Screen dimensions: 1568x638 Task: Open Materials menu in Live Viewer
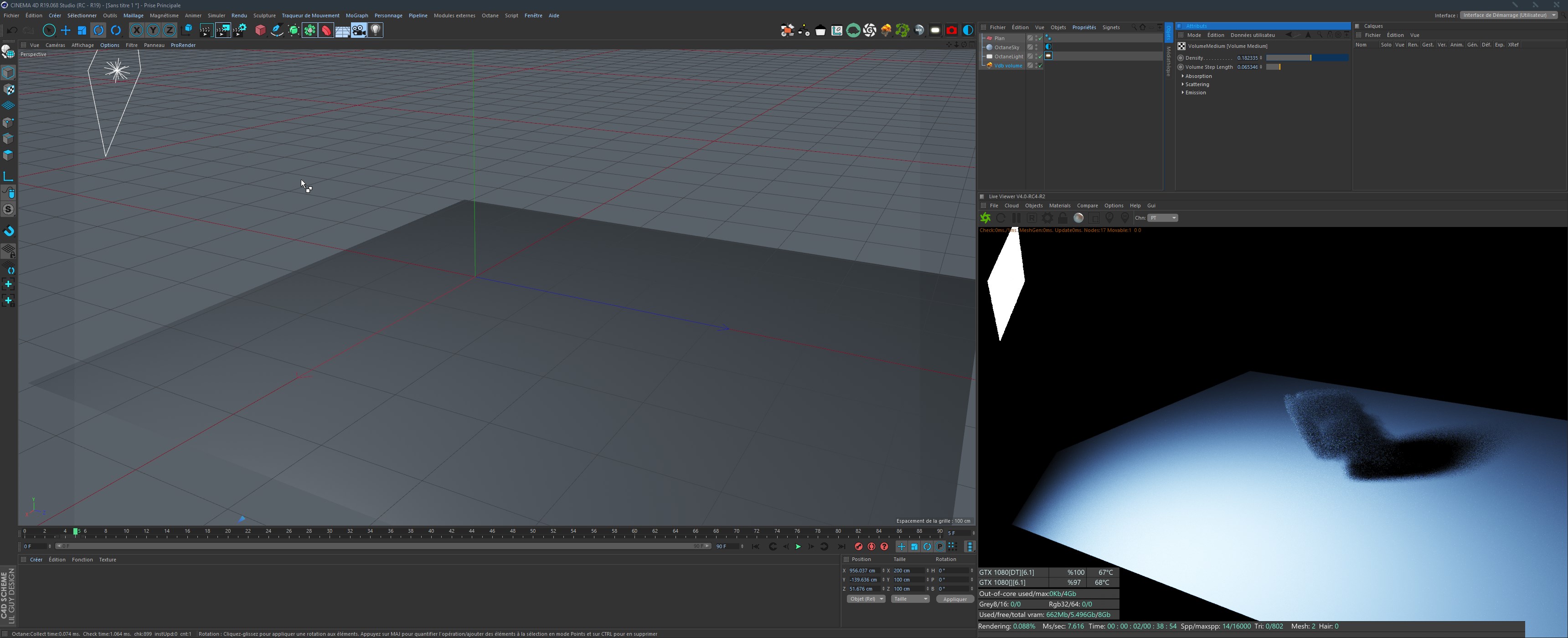[x=1059, y=206]
